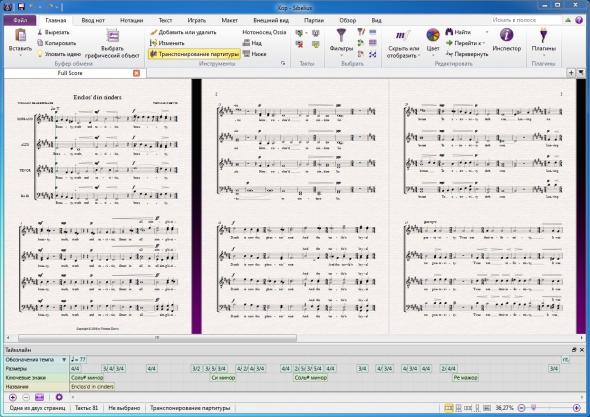Click the horizontal score scrollbar thumb

(157, 338)
